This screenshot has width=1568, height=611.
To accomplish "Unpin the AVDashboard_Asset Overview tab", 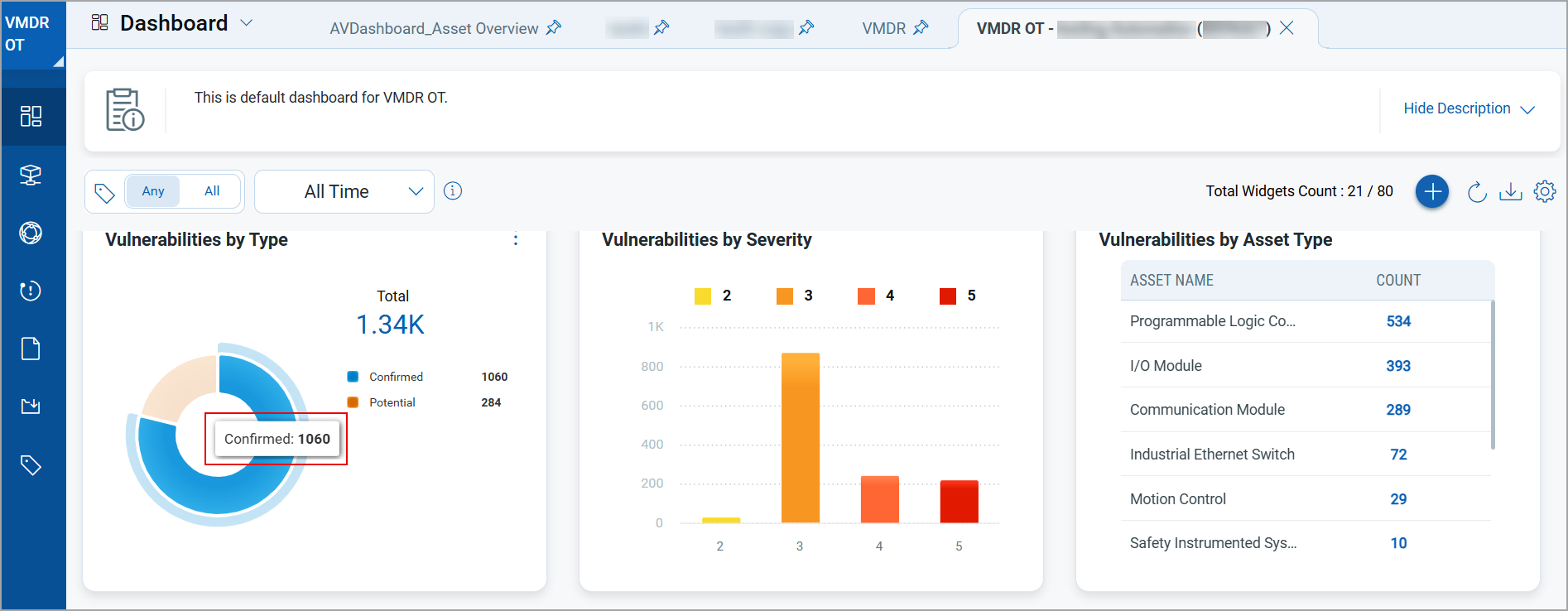I will tap(554, 28).
